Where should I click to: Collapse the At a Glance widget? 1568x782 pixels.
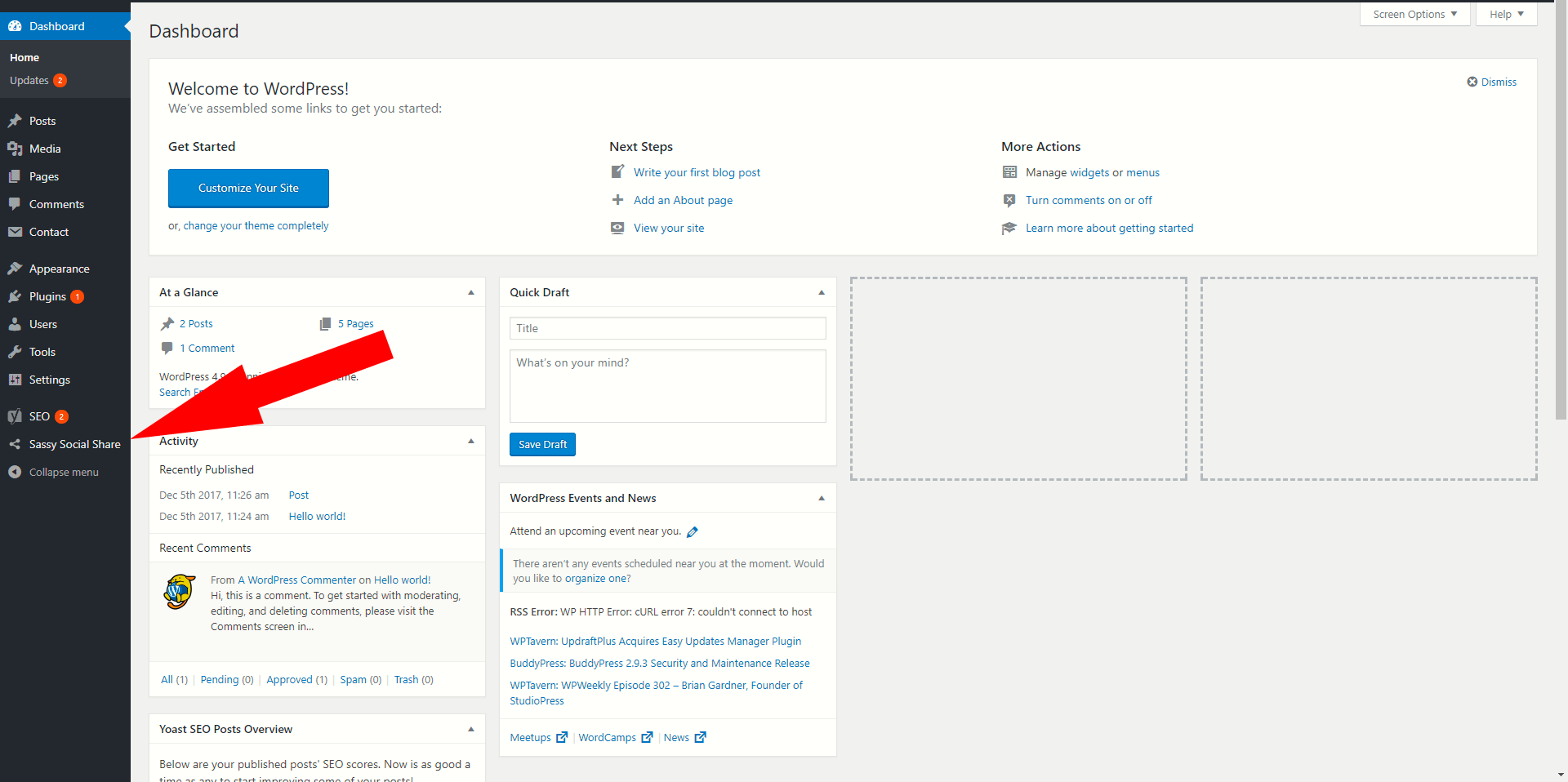[x=470, y=292]
